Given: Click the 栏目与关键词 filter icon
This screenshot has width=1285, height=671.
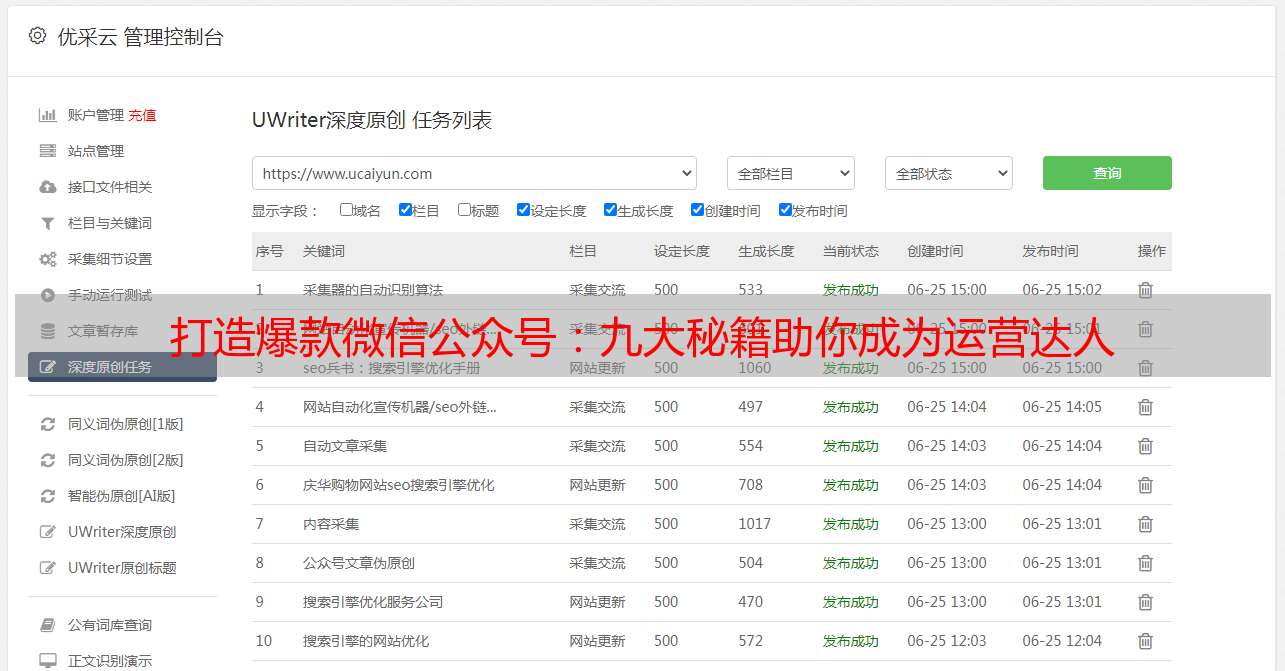Looking at the screenshot, I should pyautogui.click(x=47, y=223).
